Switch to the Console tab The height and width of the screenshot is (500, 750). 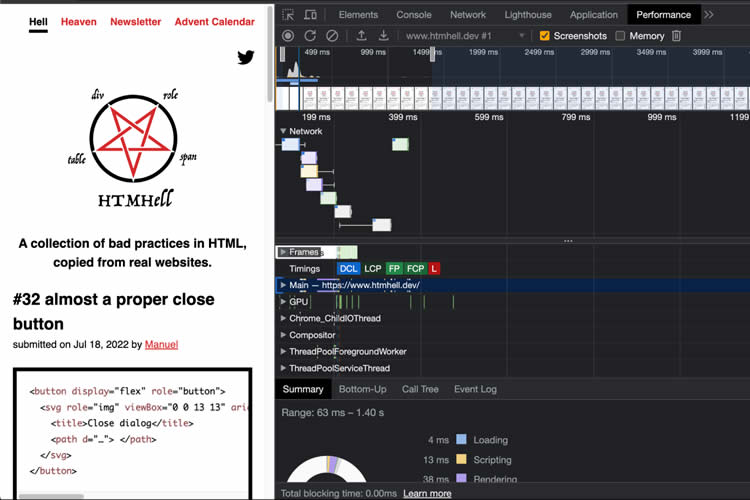pos(414,15)
